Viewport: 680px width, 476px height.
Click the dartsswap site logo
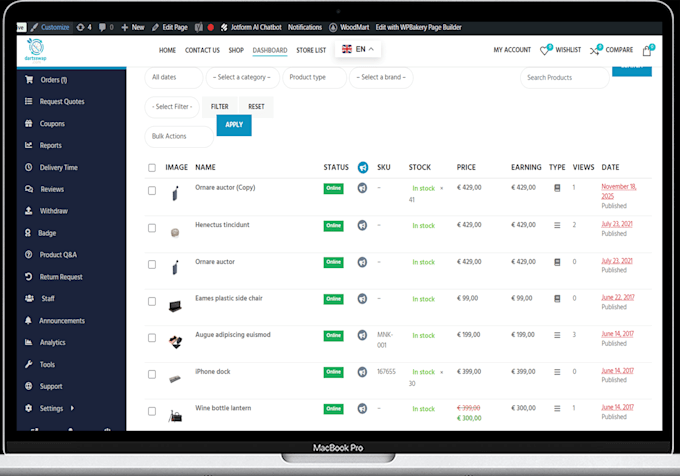pos(35,50)
